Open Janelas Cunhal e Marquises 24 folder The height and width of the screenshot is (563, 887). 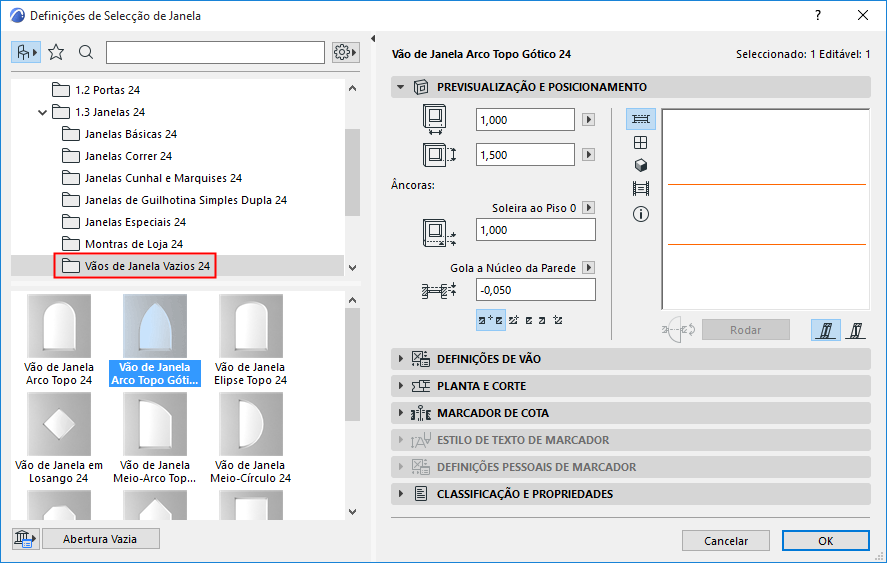click(x=152, y=178)
